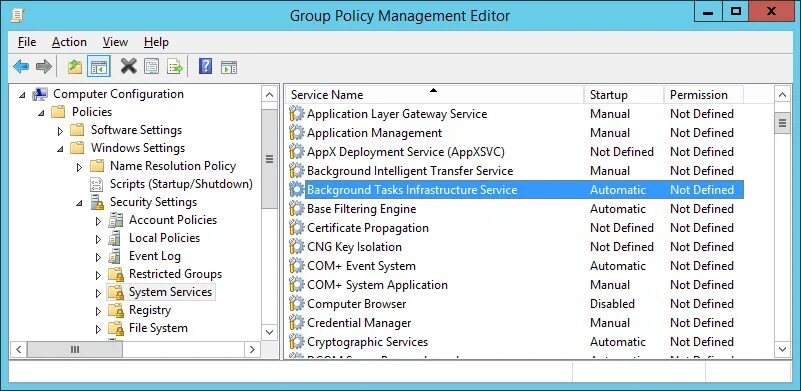The height and width of the screenshot is (391, 801).
Task: Expand the Account Policies node arrow
Action: [x=99, y=221]
